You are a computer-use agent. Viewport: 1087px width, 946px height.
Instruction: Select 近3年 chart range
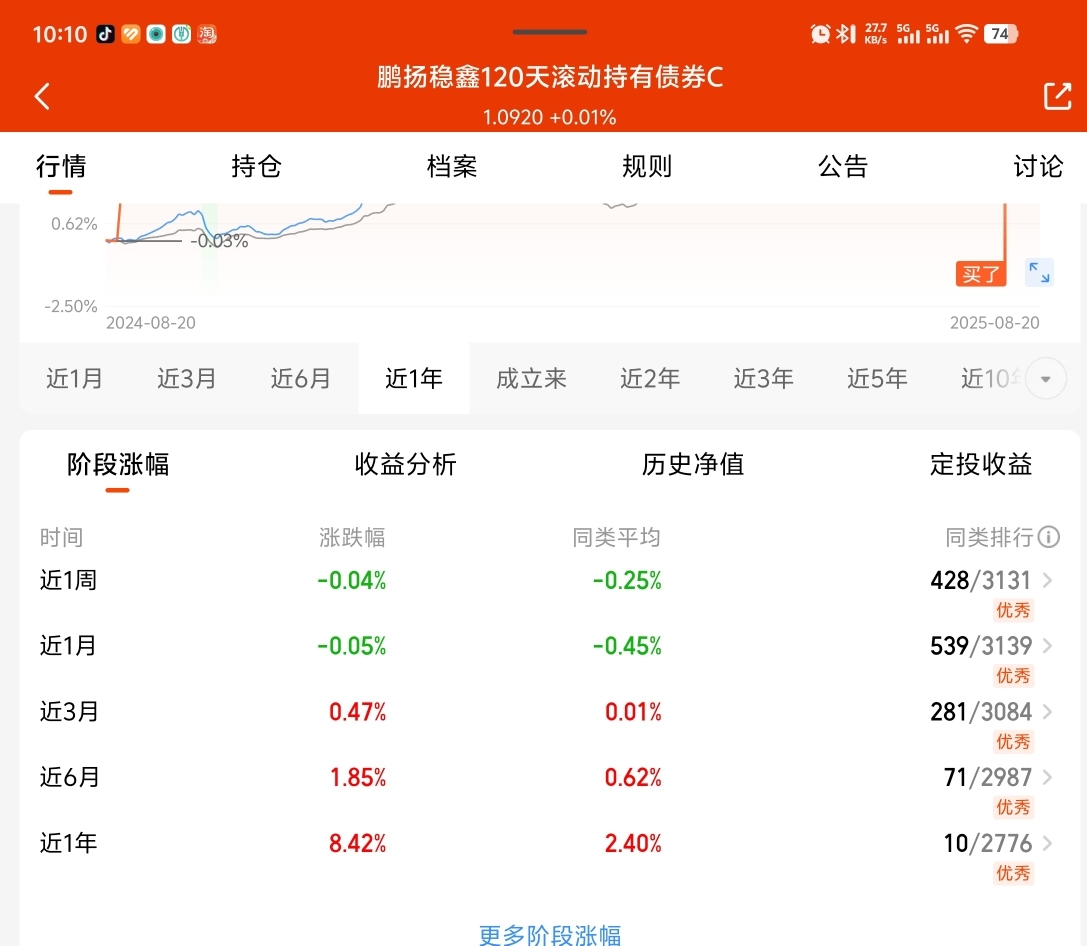coord(764,378)
